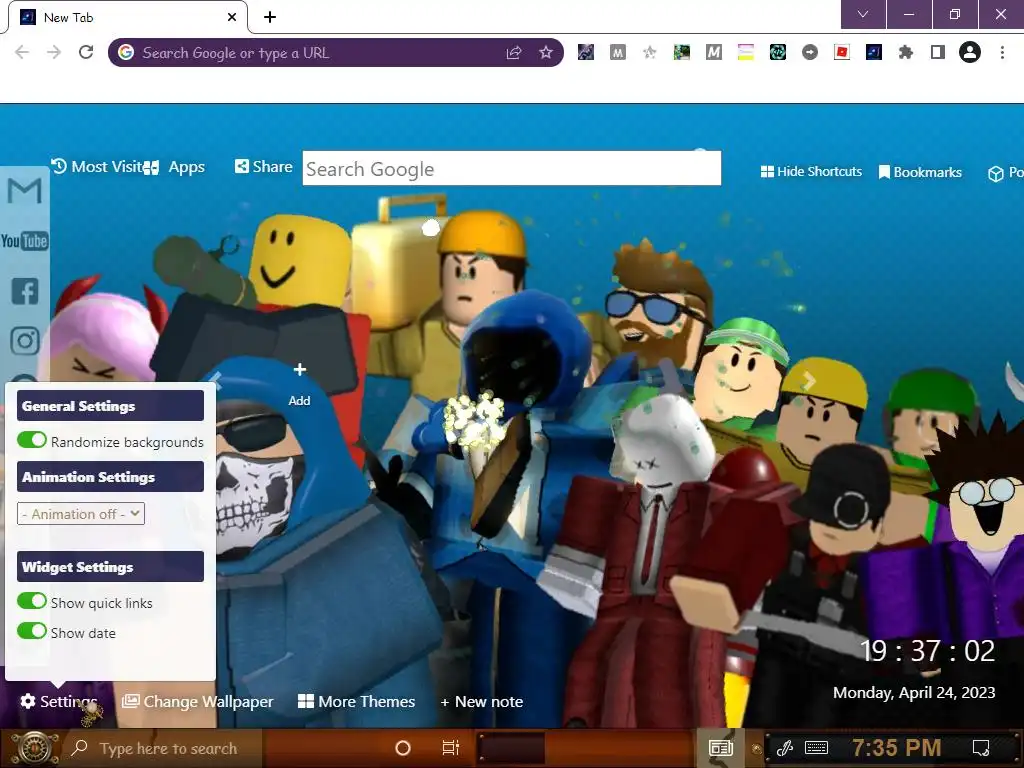Click the General Settings header
The height and width of the screenshot is (768, 1024).
[110, 406]
